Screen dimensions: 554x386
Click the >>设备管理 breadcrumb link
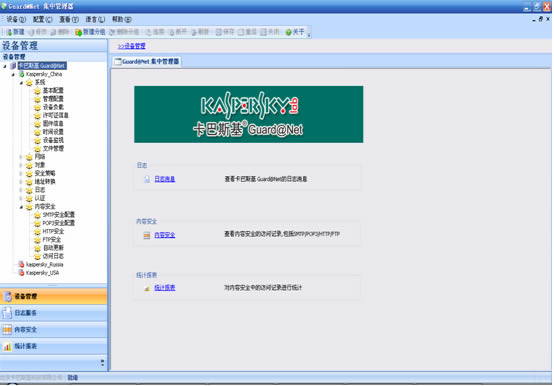click(131, 46)
